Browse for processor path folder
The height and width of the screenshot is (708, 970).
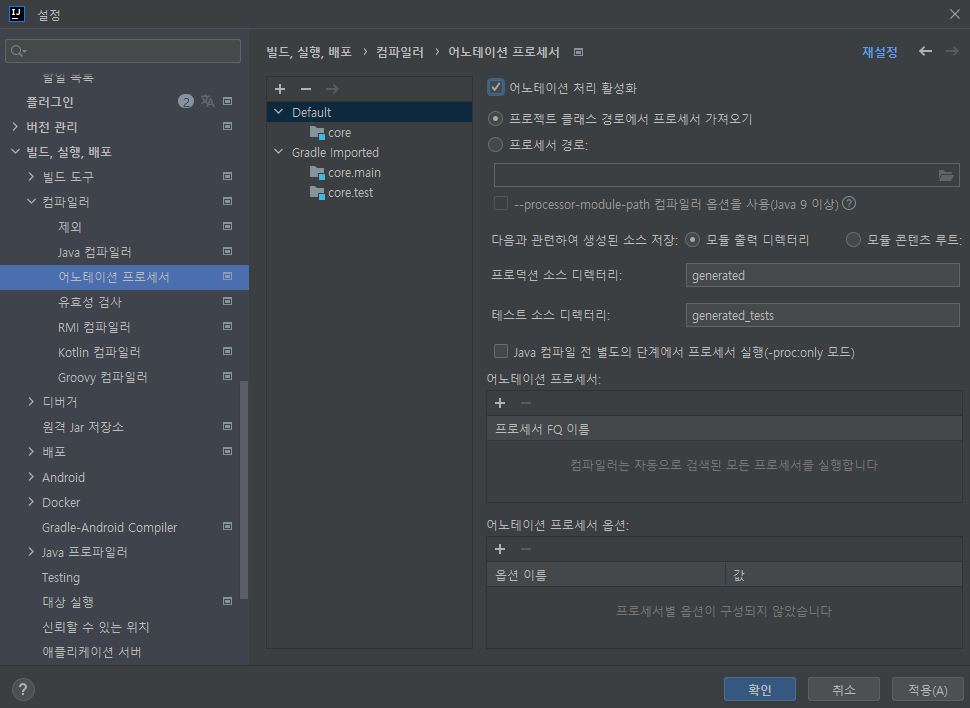pyautogui.click(x=946, y=176)
